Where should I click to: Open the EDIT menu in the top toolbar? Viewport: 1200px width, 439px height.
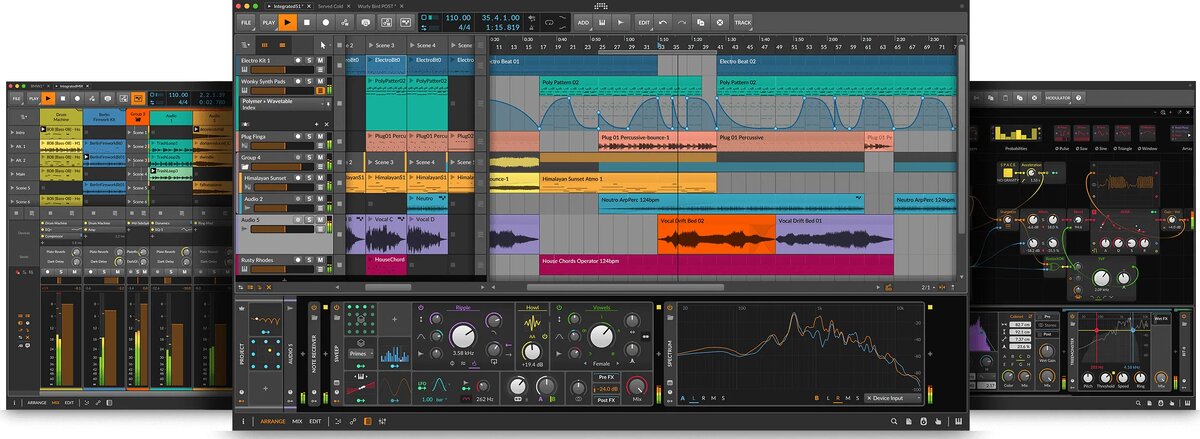coord(644,22)
